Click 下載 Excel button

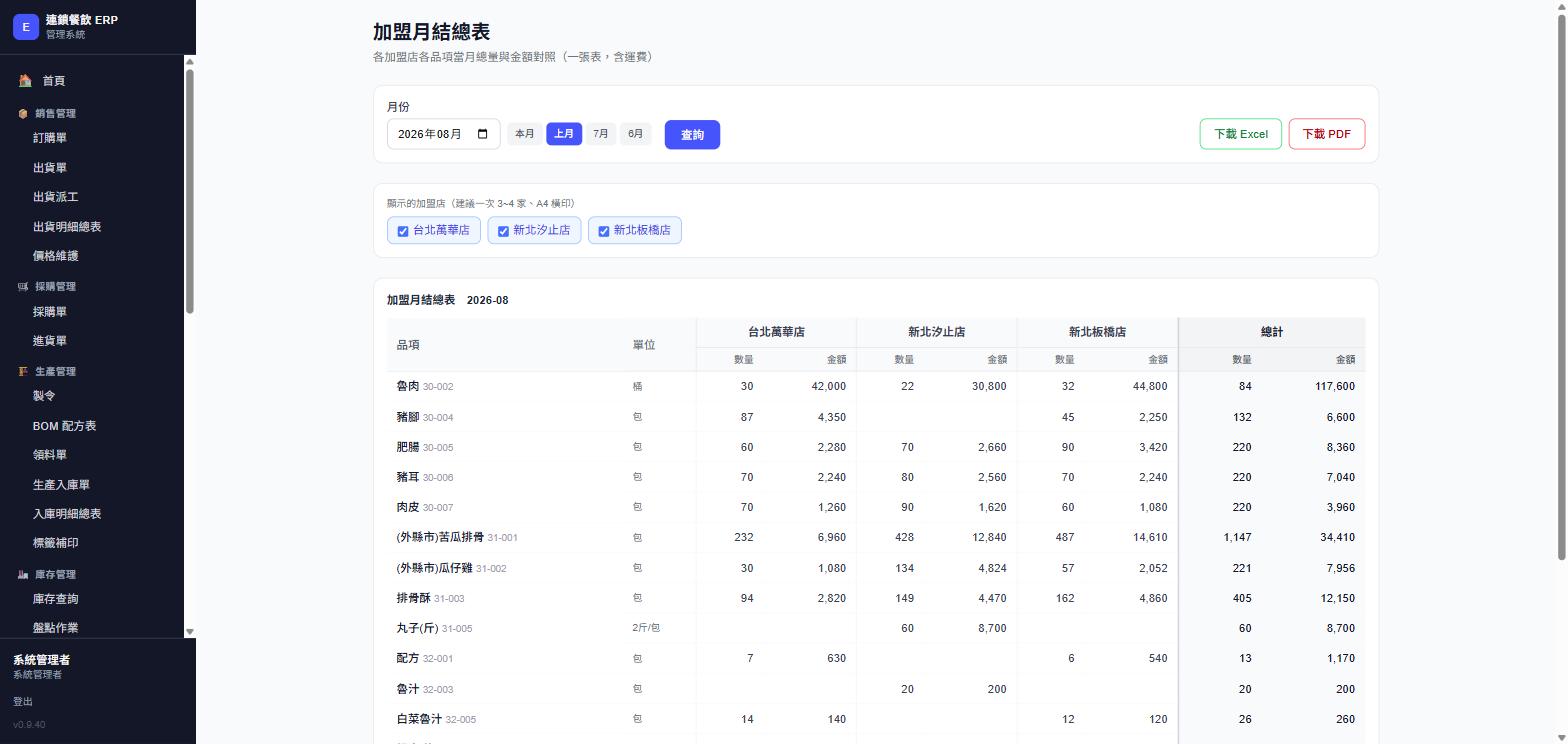1241,134
